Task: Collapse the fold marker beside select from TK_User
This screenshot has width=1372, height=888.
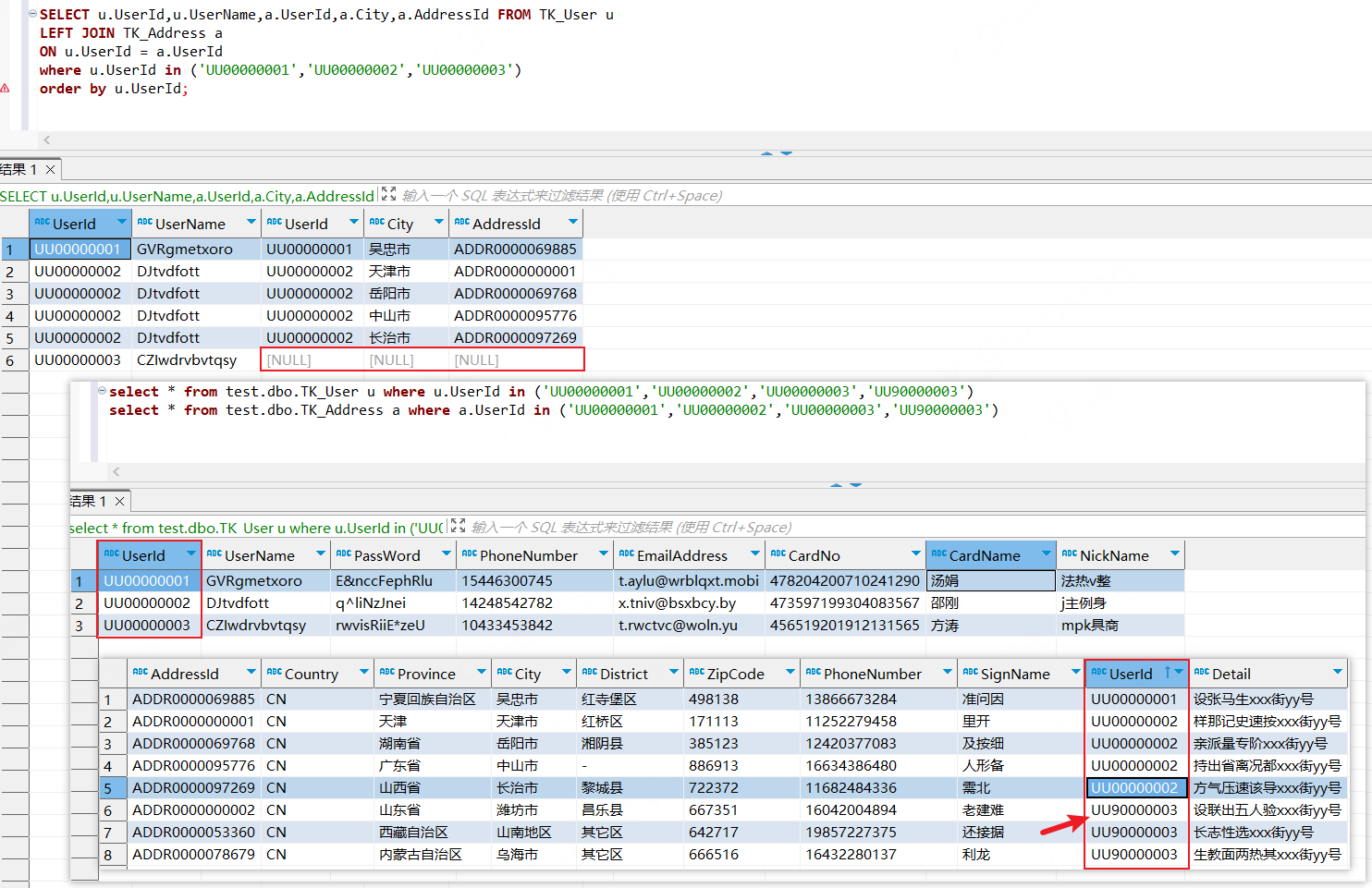Action: point(103,392)
